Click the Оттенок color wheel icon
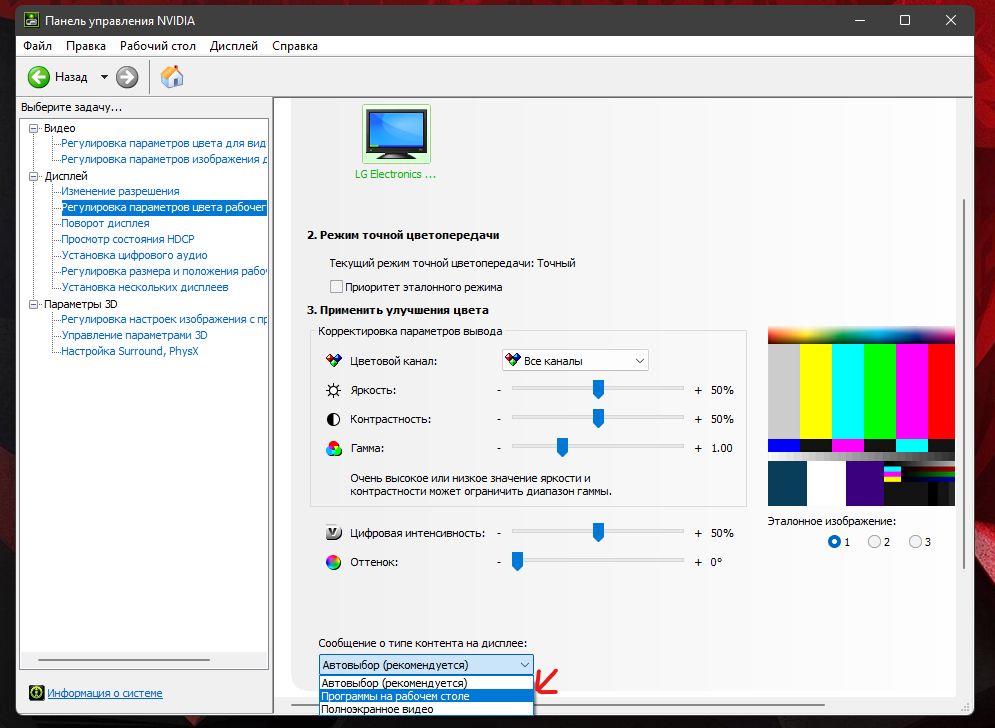Viewport: 995px width, 728px height. [x=333, y=562]
